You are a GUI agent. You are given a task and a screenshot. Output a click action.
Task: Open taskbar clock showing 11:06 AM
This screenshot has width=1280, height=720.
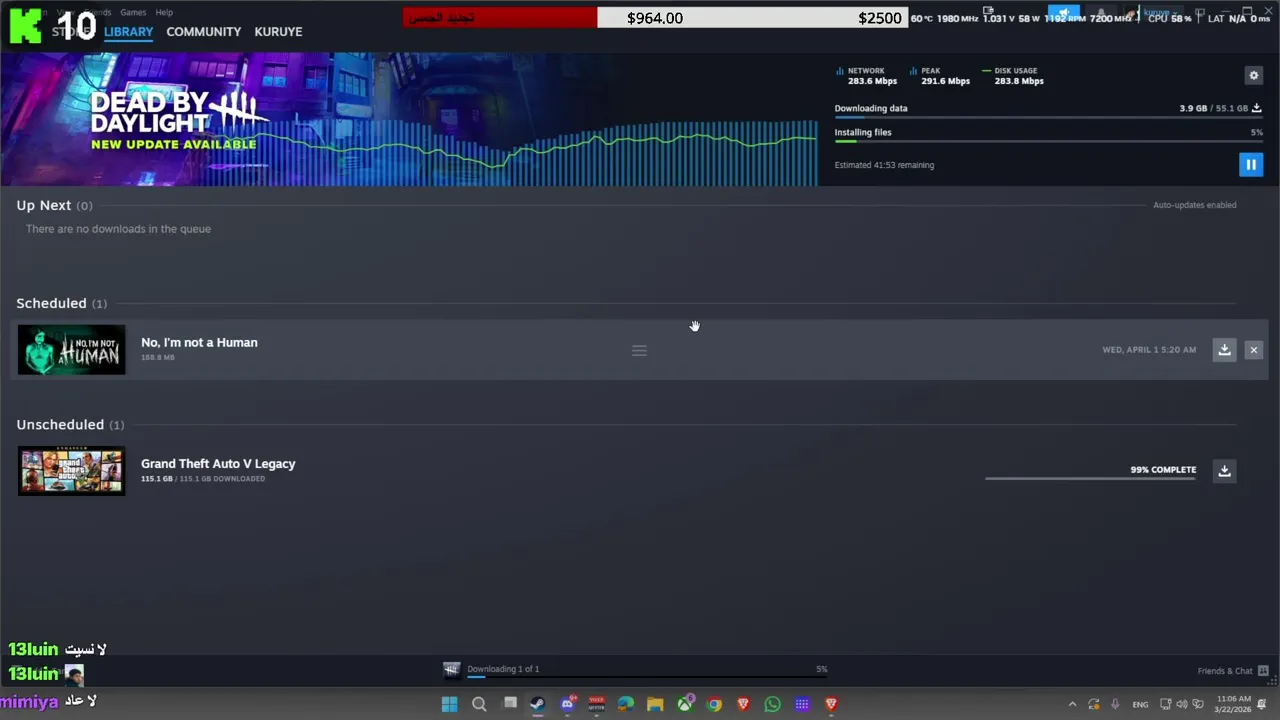click(1234, 704)
